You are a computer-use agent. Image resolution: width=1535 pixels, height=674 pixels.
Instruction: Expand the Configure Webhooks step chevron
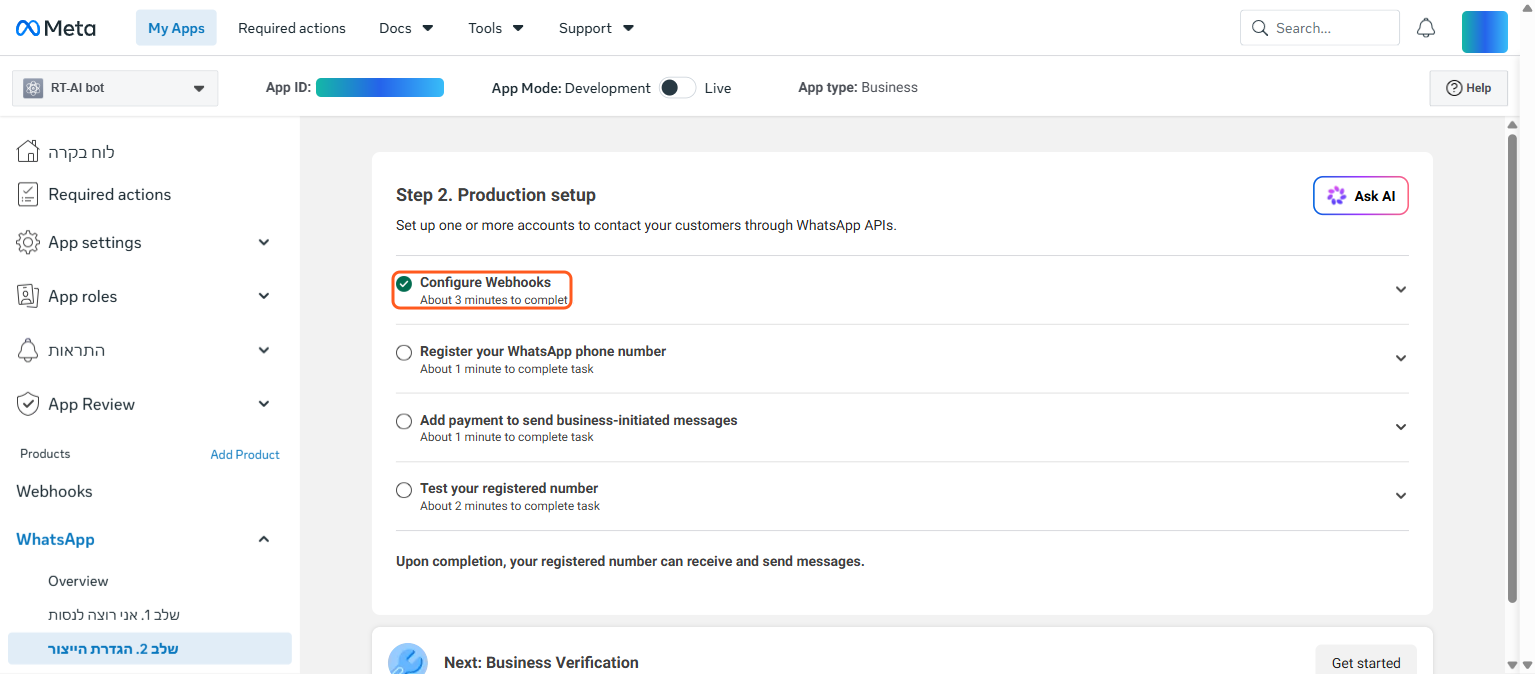pos(1400,290)
